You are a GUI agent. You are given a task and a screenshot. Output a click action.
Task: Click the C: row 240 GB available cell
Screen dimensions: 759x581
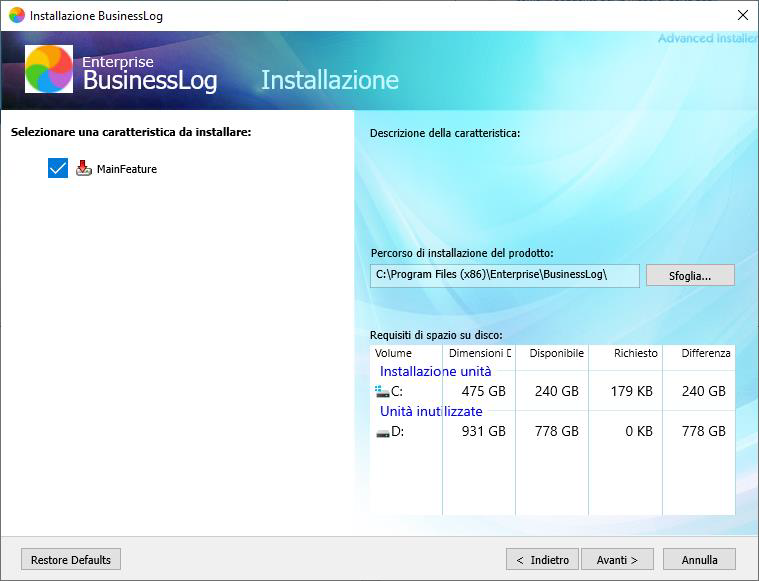(557, 391)
